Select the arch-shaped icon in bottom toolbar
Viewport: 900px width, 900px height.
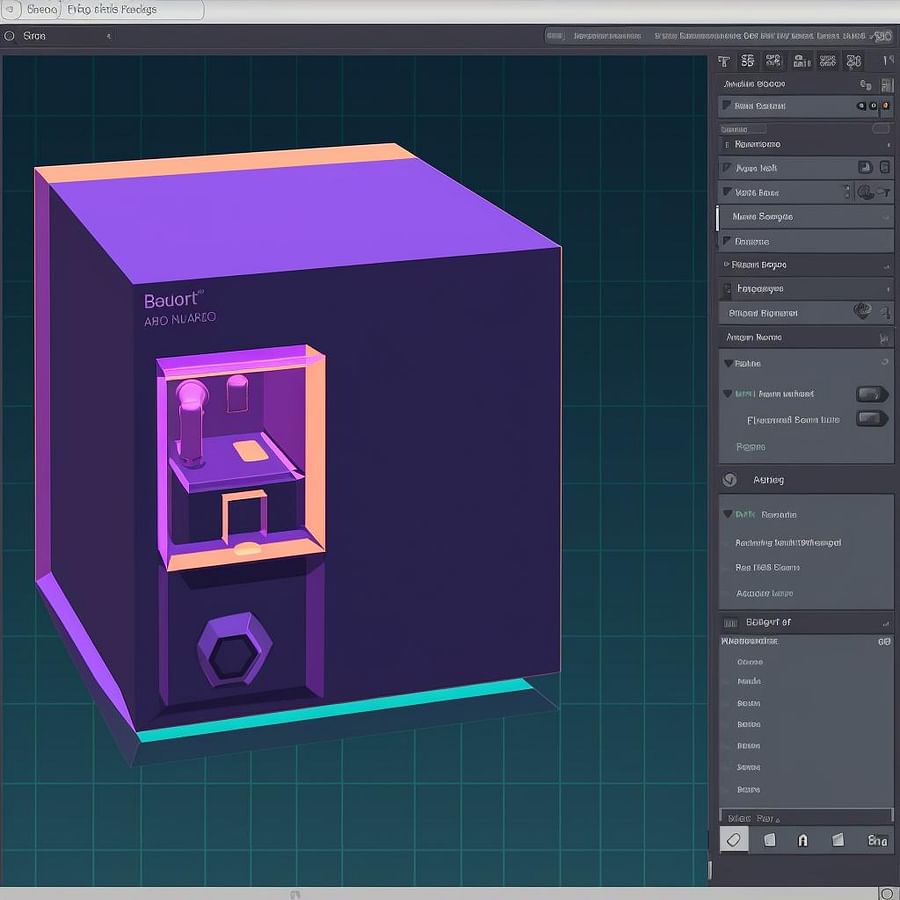(802, 840)
